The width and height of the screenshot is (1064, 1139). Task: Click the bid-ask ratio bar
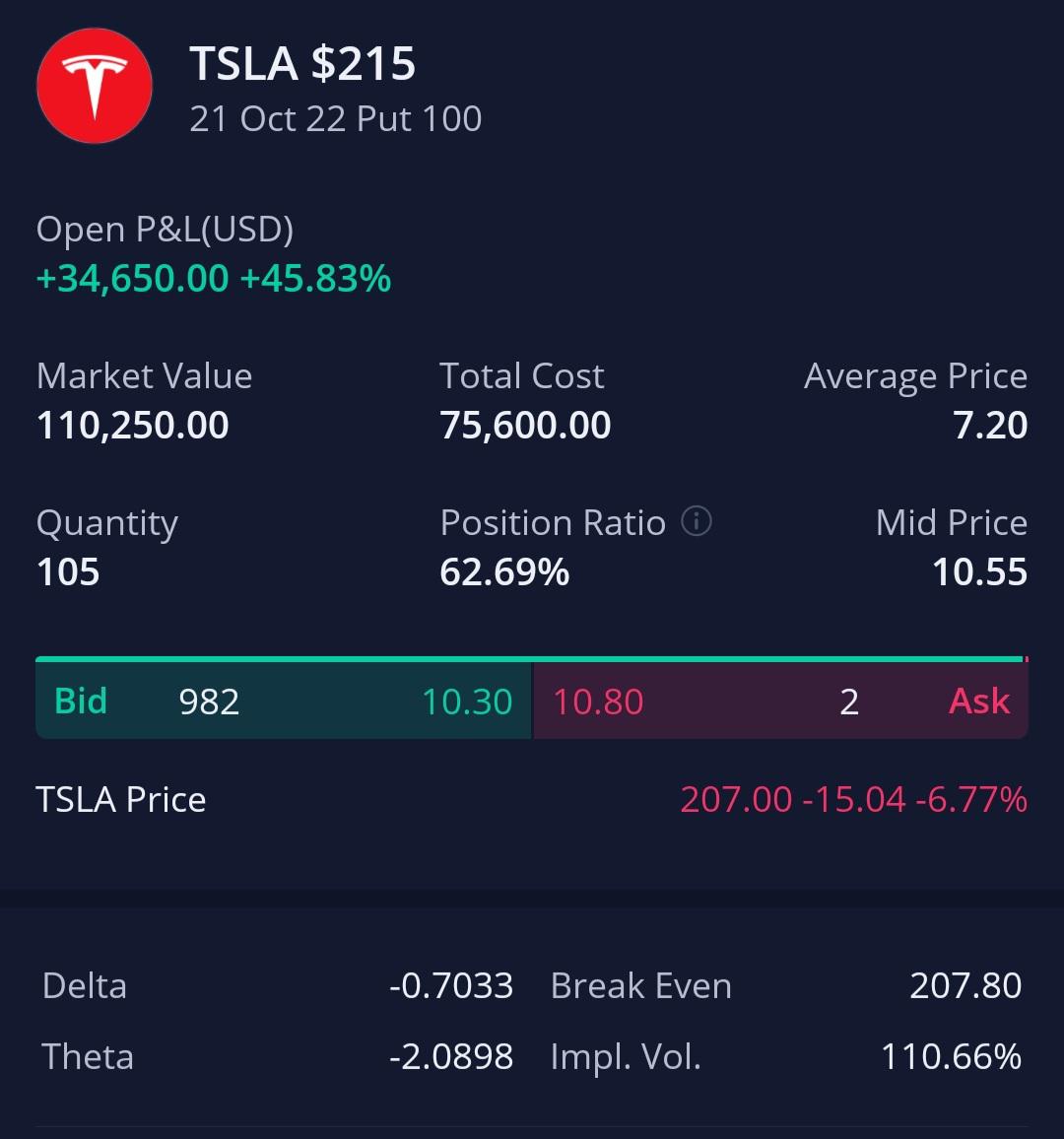(530, 658)
